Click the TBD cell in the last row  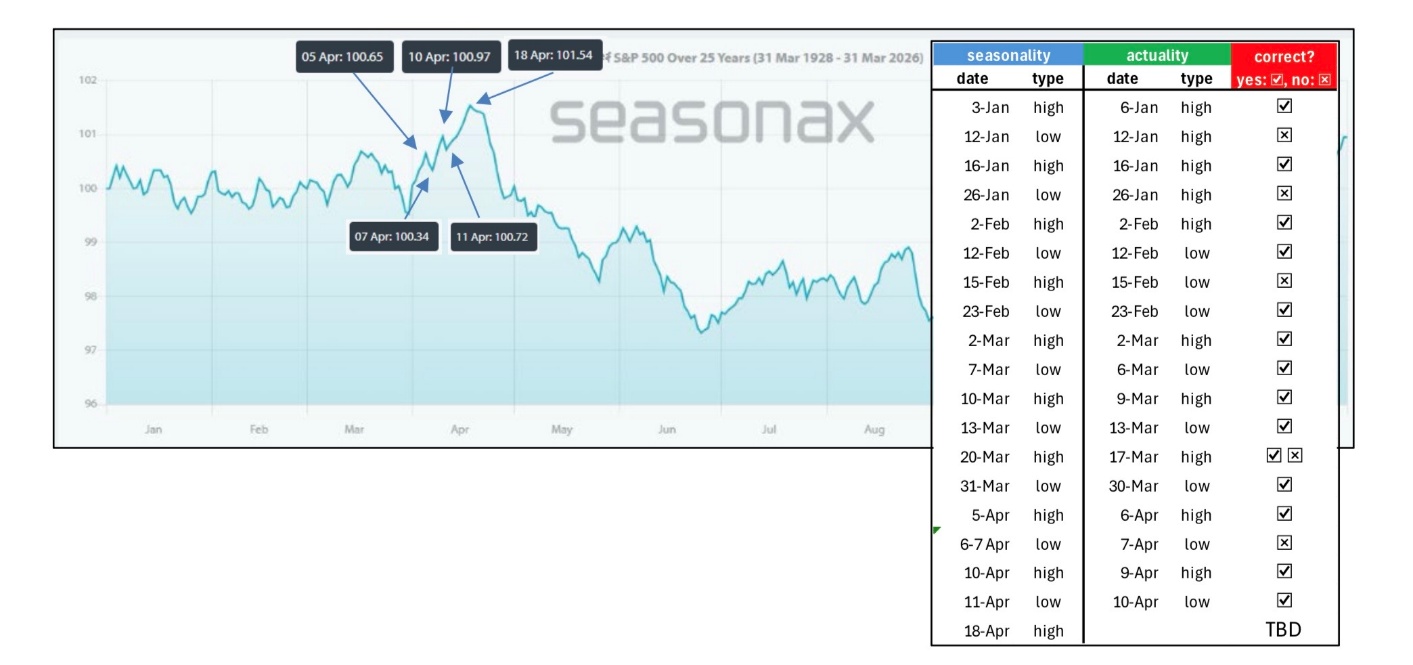1284,631
